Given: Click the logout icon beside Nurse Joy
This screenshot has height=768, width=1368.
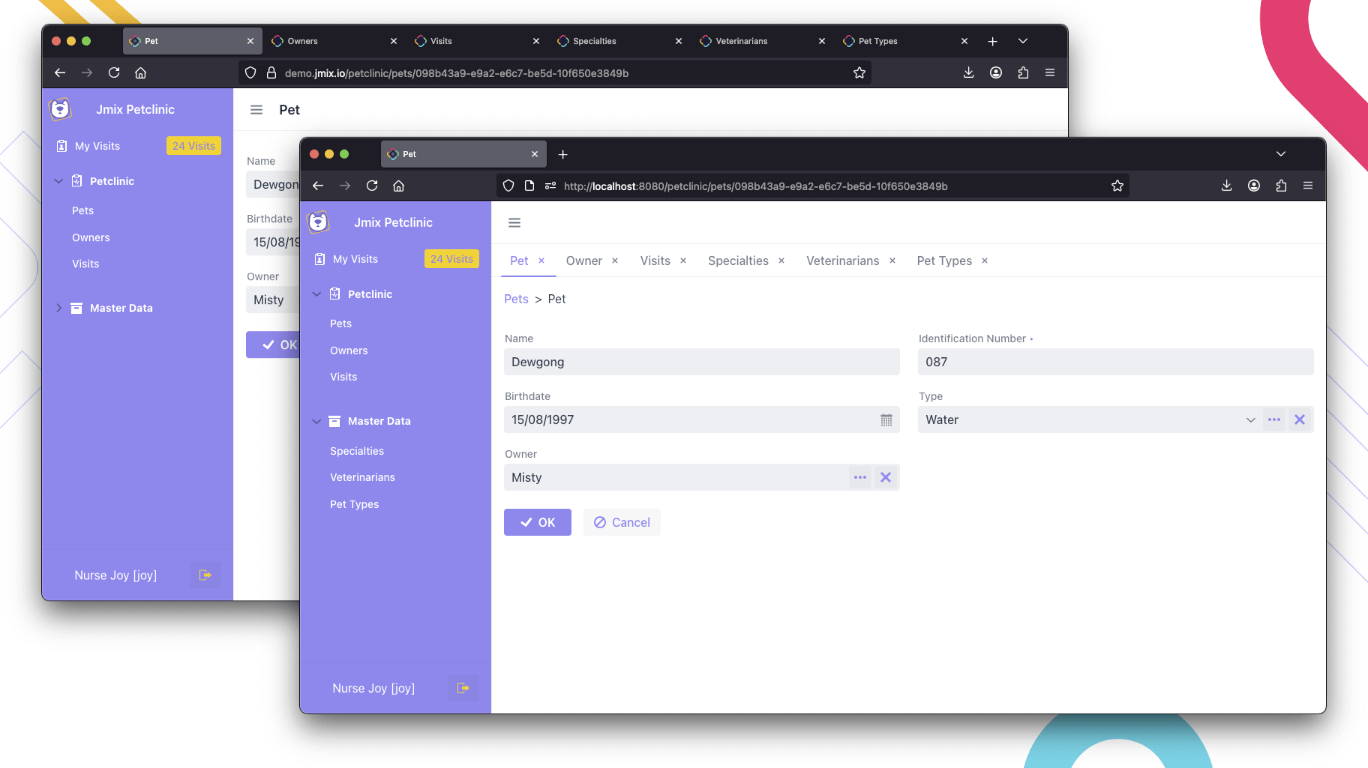Looking at the screenshot, I should pyautogui.click(x=463, y=688).
